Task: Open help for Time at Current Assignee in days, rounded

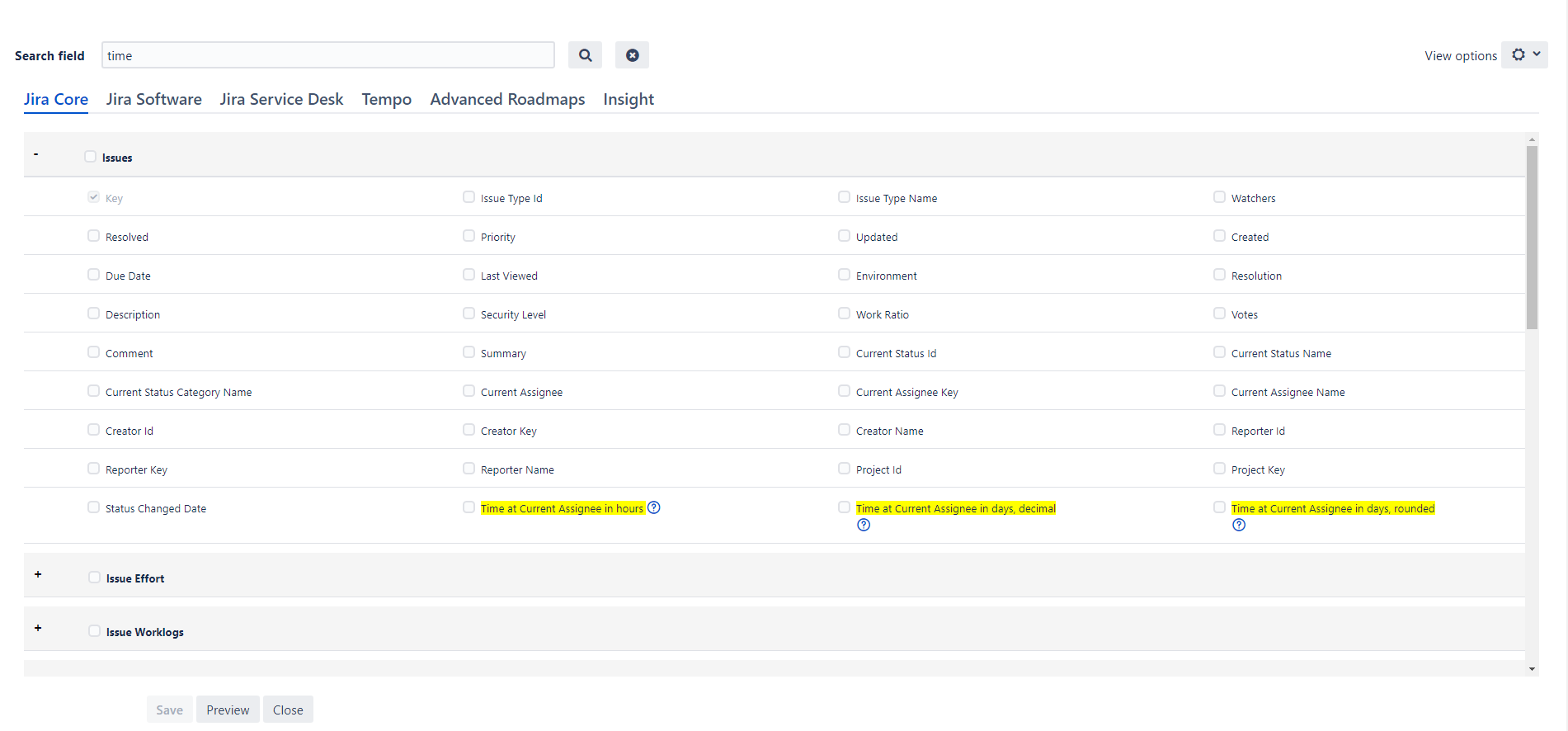Action: click(x=1239, y=525)
